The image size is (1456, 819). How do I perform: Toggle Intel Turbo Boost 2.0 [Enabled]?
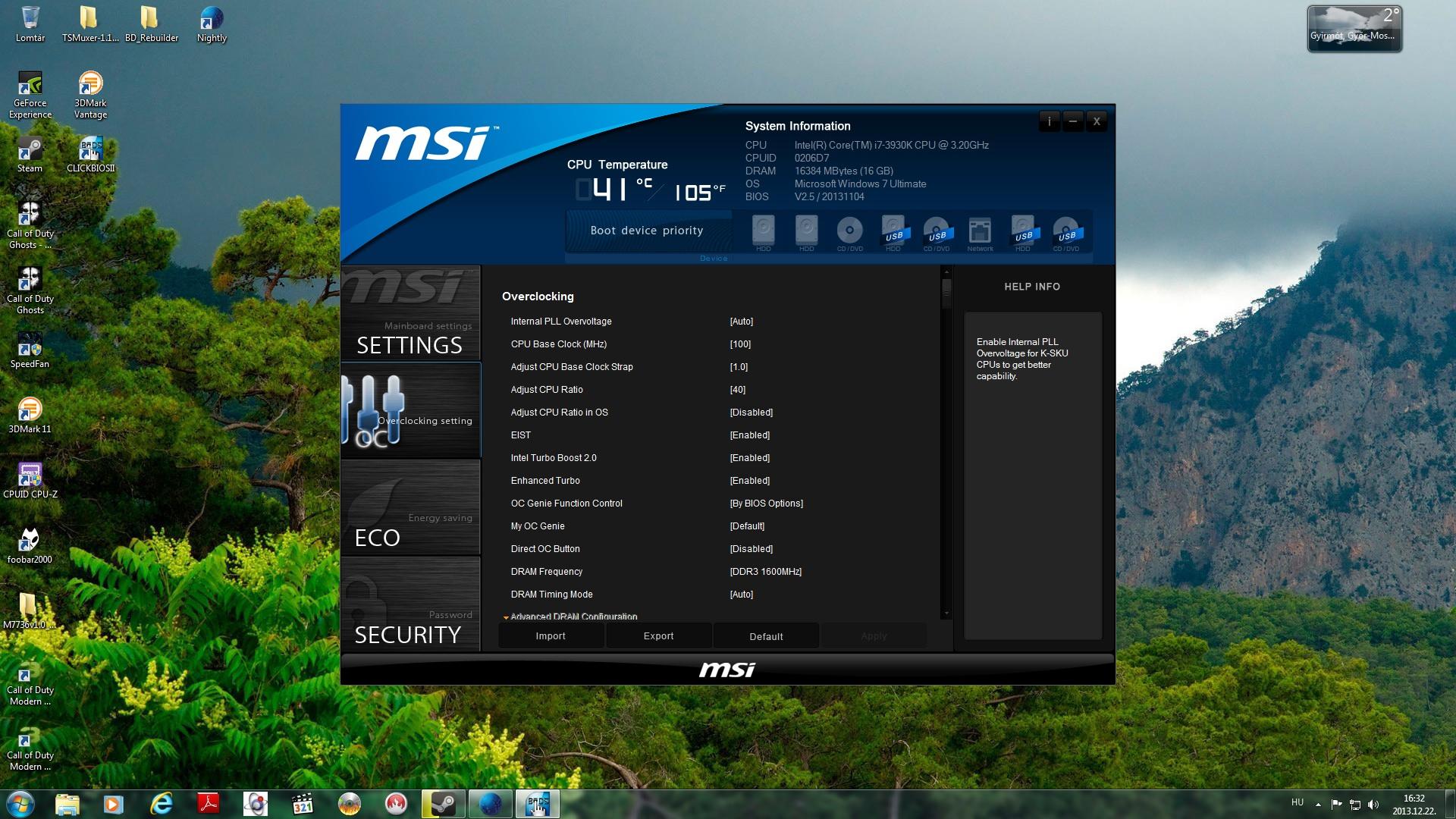(x=749, y=458)
